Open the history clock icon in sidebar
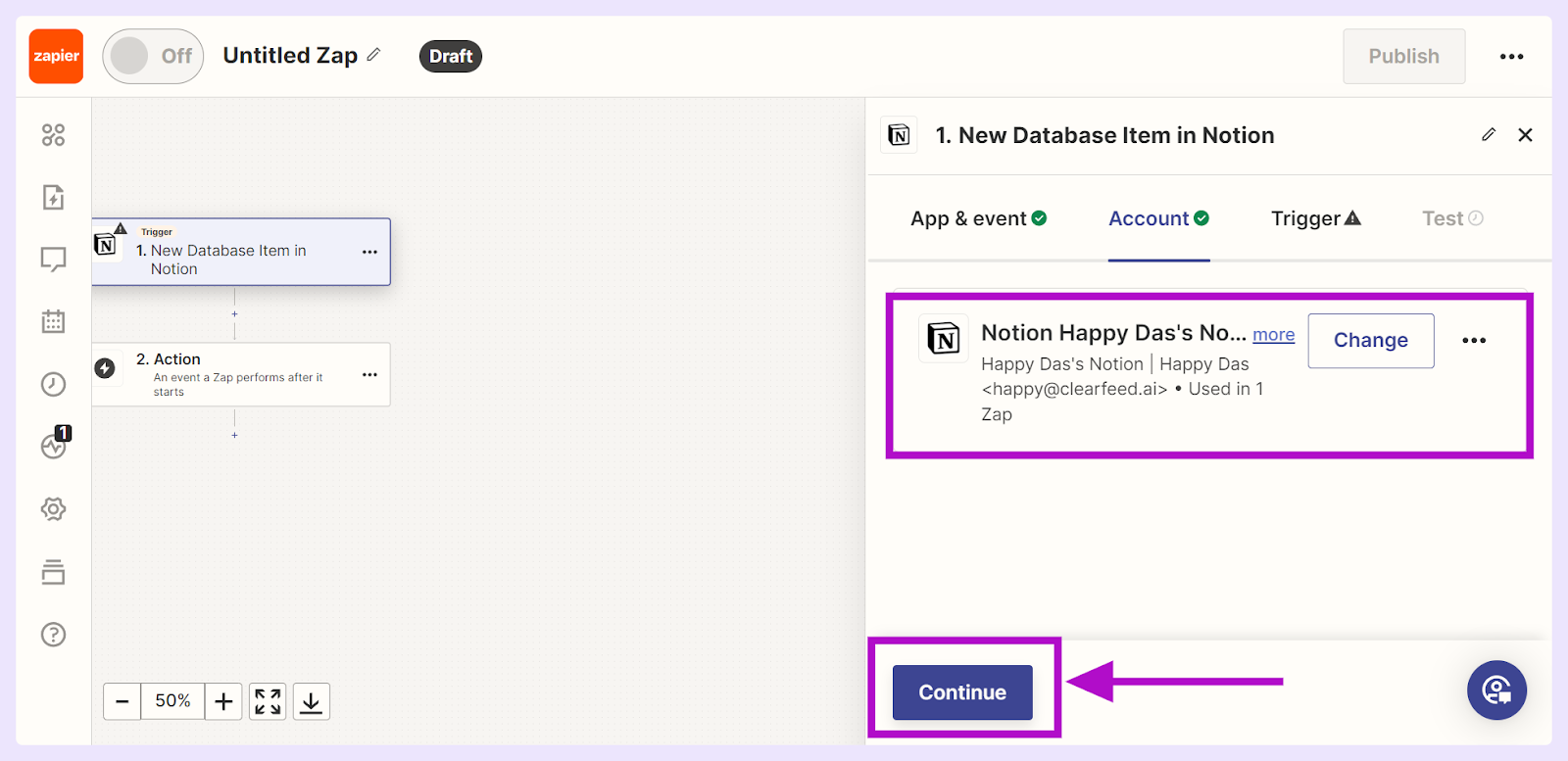The width and height of the screenshot is (1568, 761). pyautogui.click(x=53, y=384)
